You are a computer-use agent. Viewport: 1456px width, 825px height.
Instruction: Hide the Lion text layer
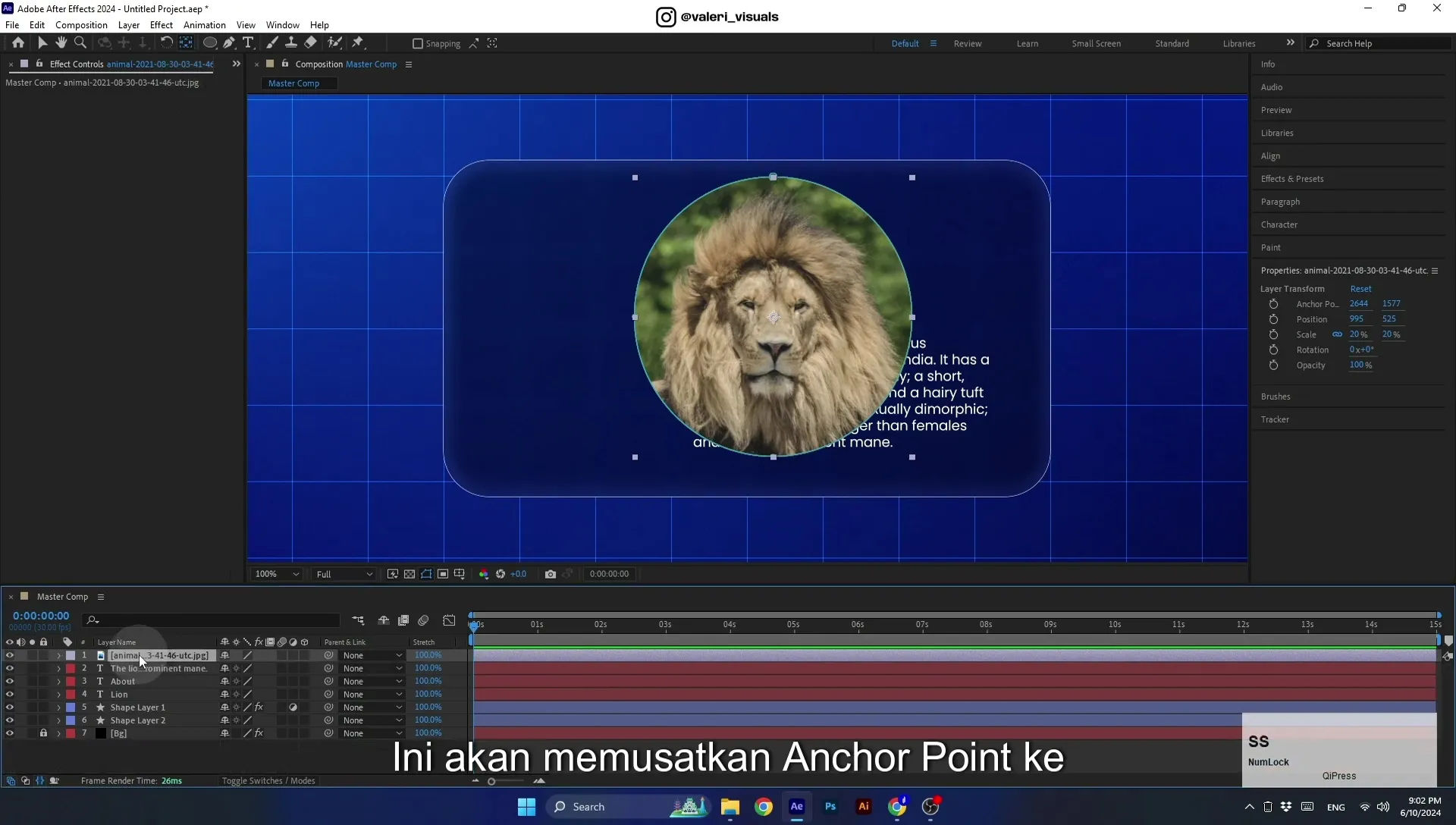pyautogui.click(x=9, y=694)
